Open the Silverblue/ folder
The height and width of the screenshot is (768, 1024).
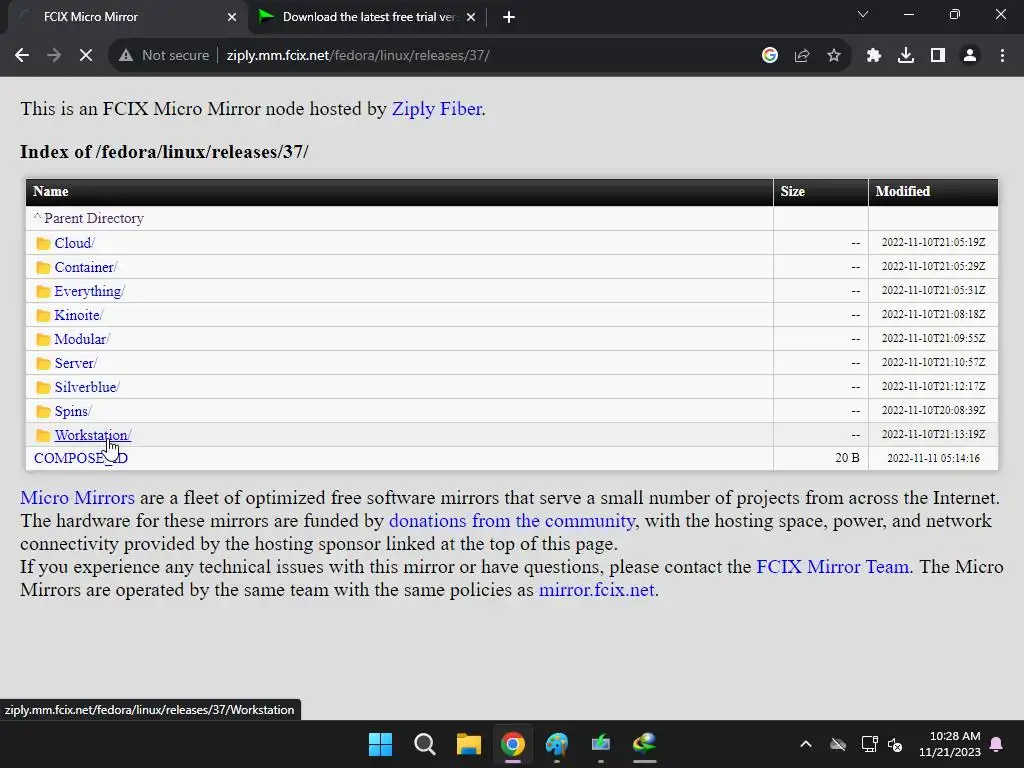(x=87, y=387)
